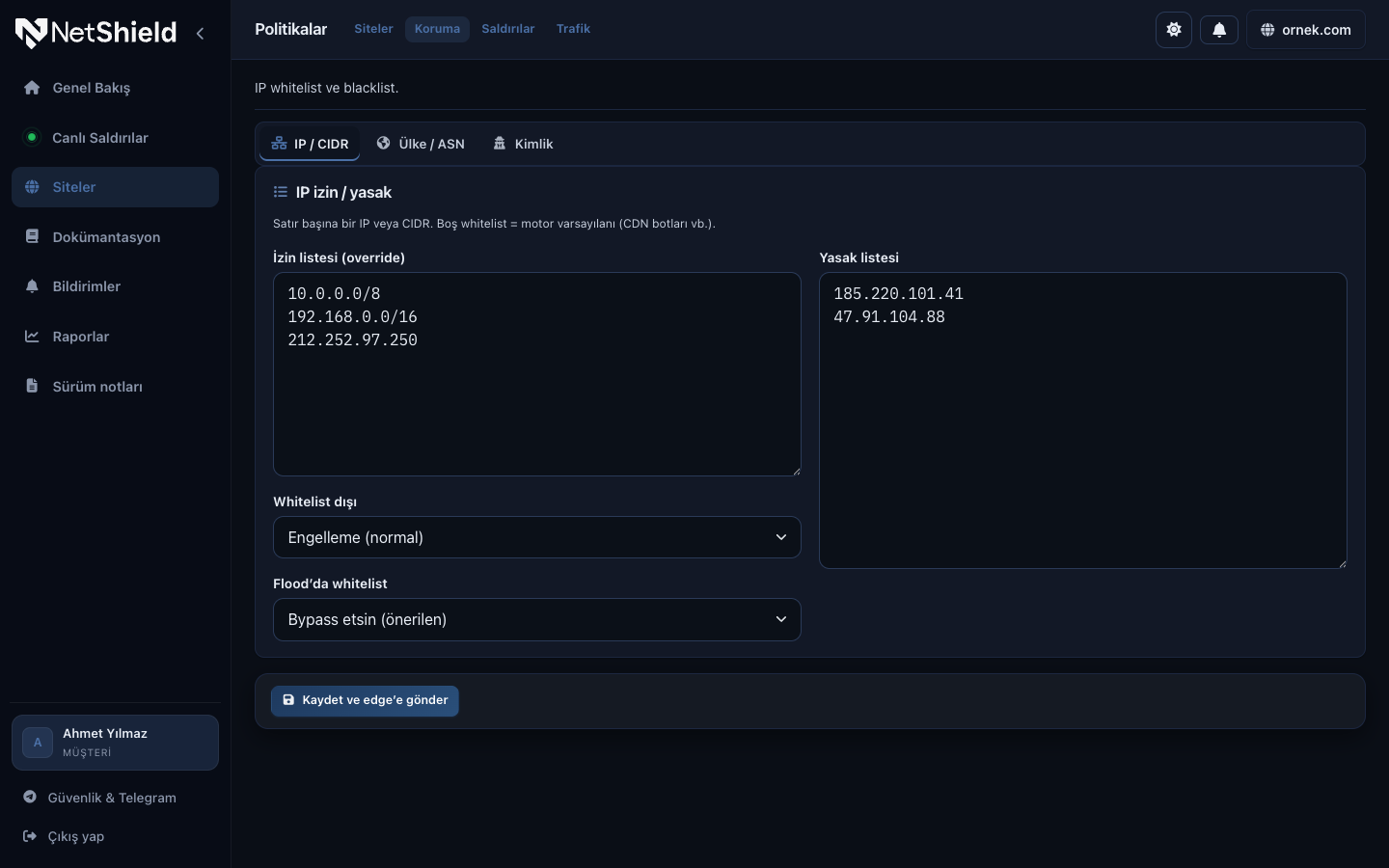Click the chevron arrow of Engelleme (normal) select
The width and height of the screenshot is (1389, 868).
point(781,537)
